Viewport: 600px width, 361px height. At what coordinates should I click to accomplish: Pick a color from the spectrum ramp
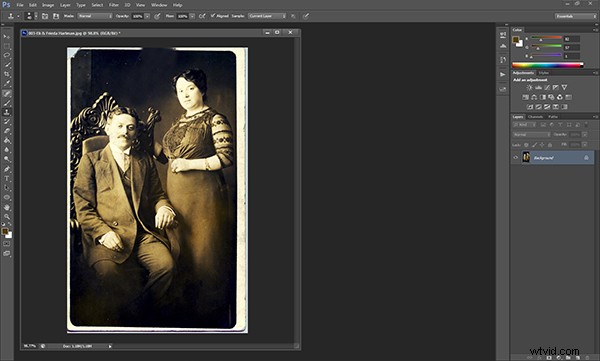pyautogui.click(x=548, y=65)
